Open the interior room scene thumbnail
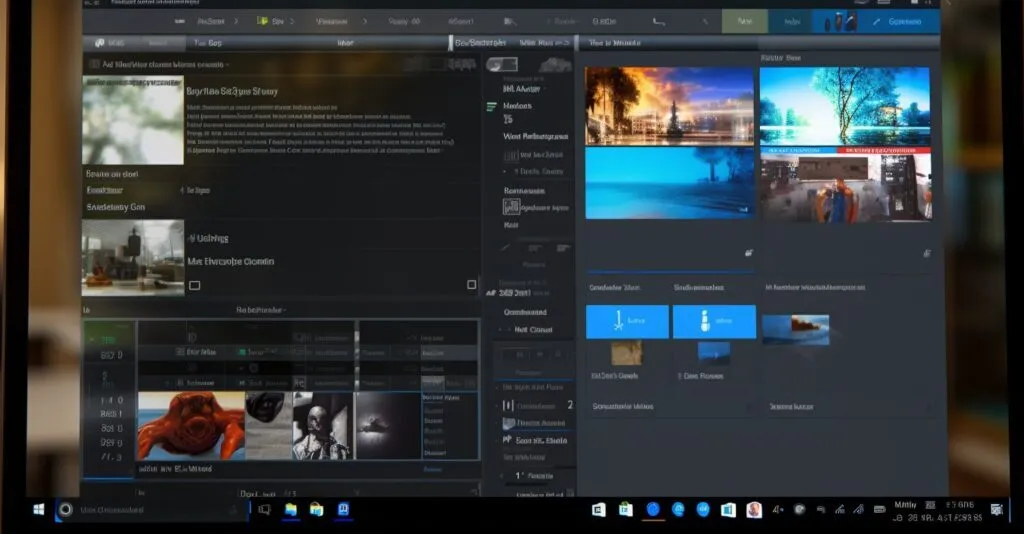 pyautogui.click(x=133, y=257)
